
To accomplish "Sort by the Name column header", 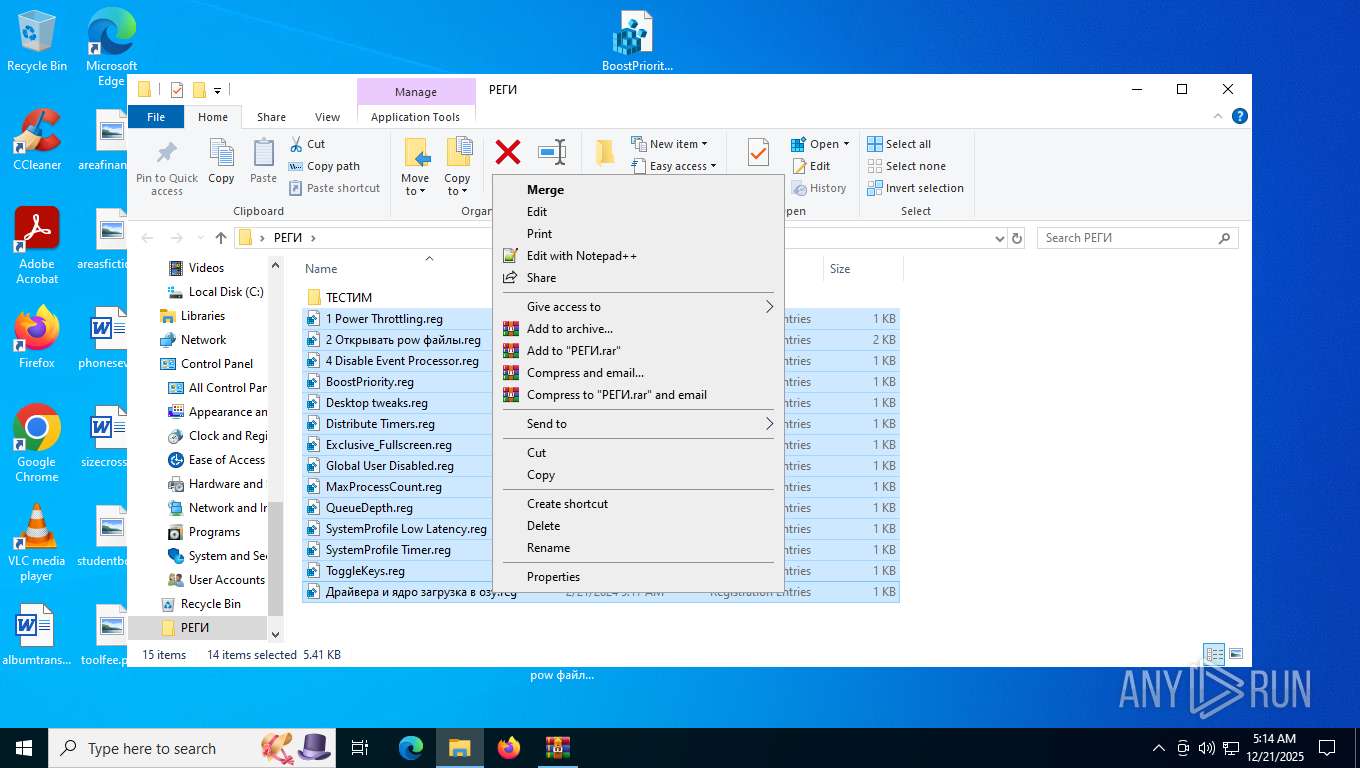I will click(x=321, y=269).
